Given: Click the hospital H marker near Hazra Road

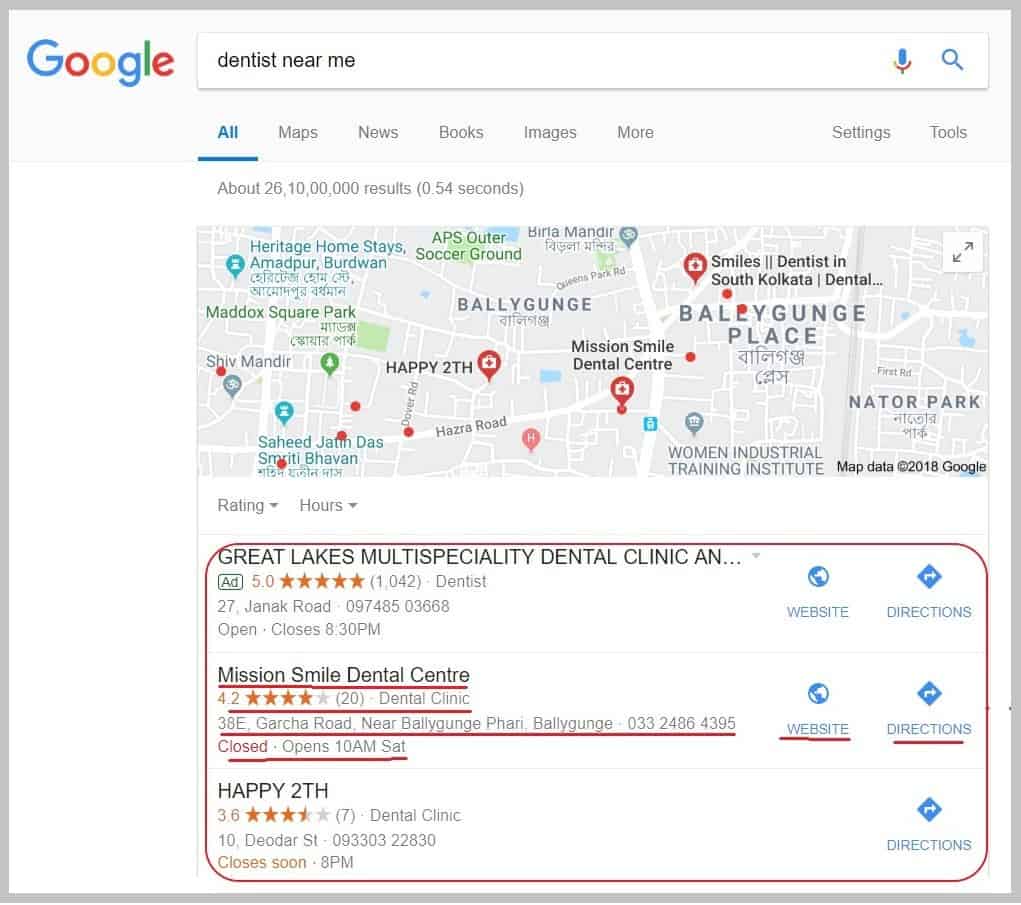Looking at the screenshot, I should coord(531,439).
